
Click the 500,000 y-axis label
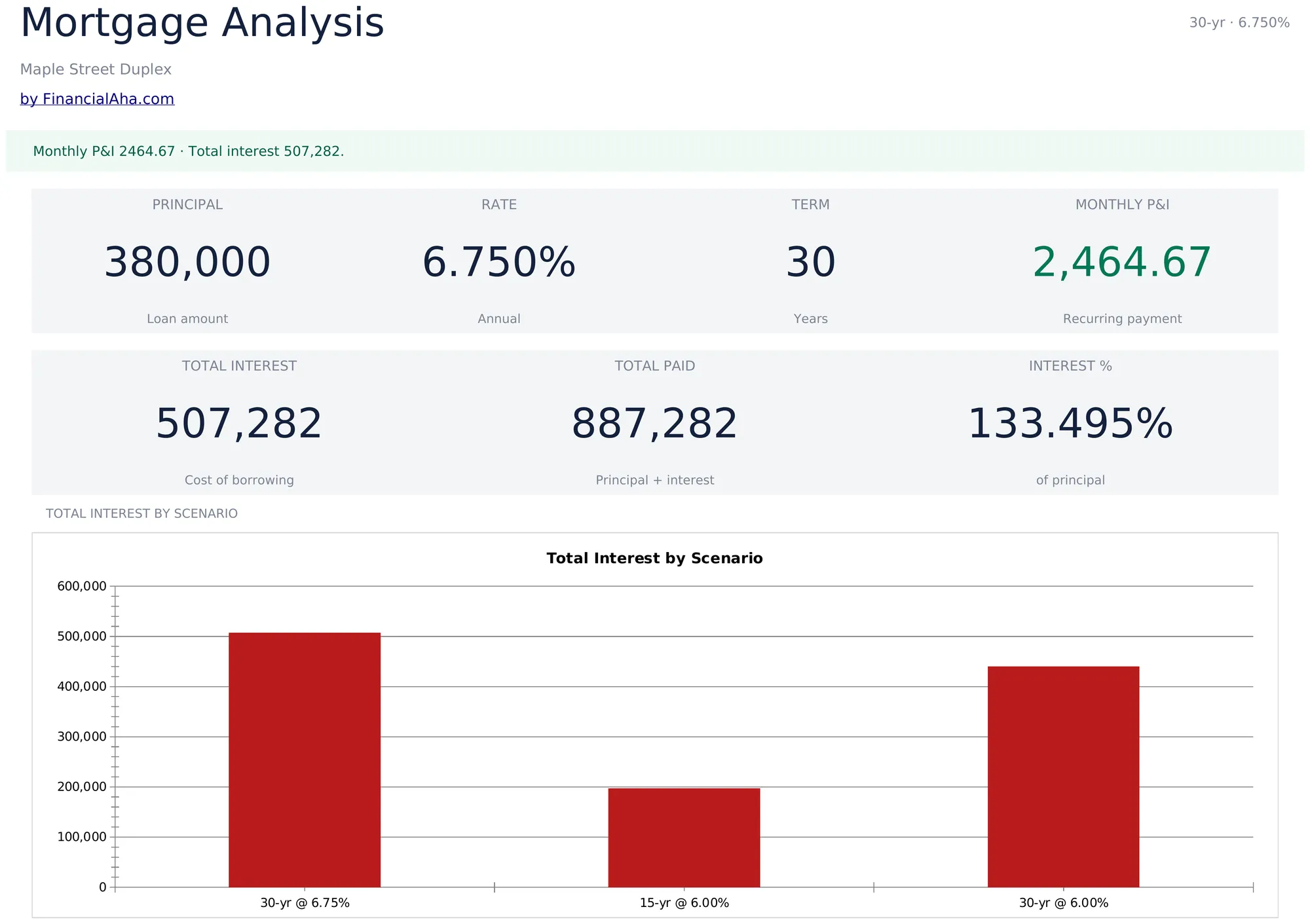pos(82,637)
